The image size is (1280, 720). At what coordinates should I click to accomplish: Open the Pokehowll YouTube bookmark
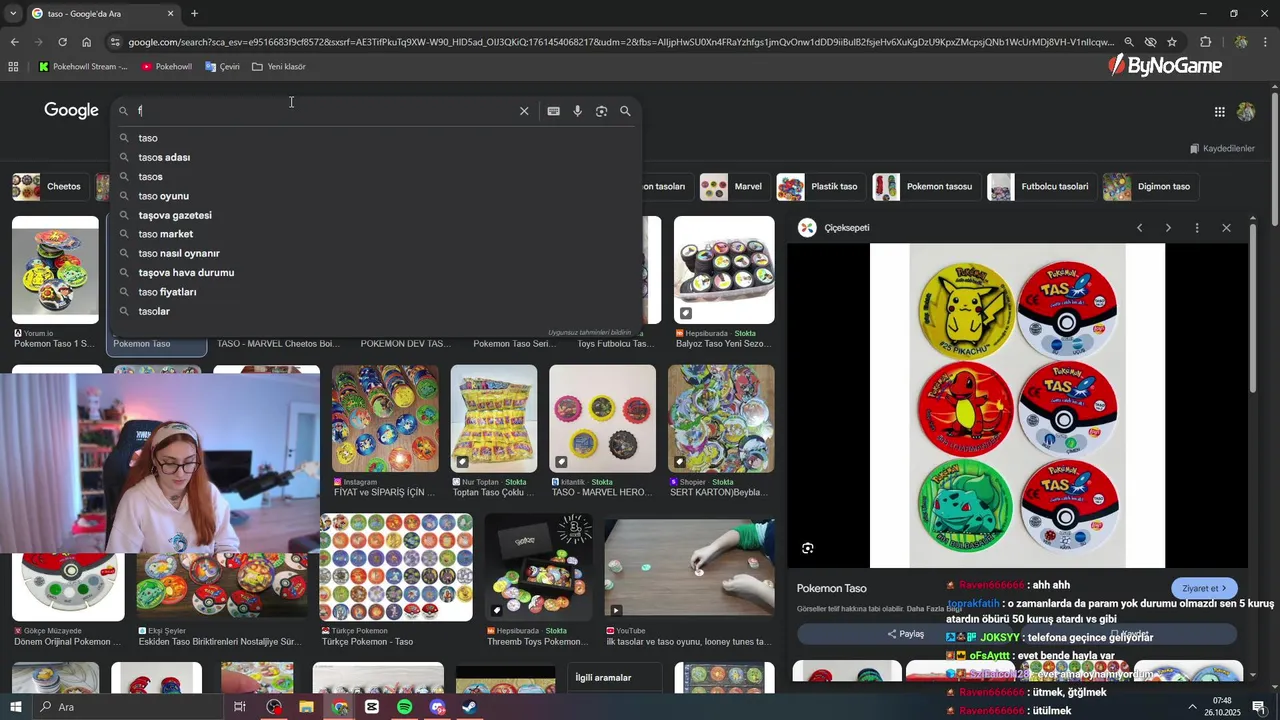[166, 67]
